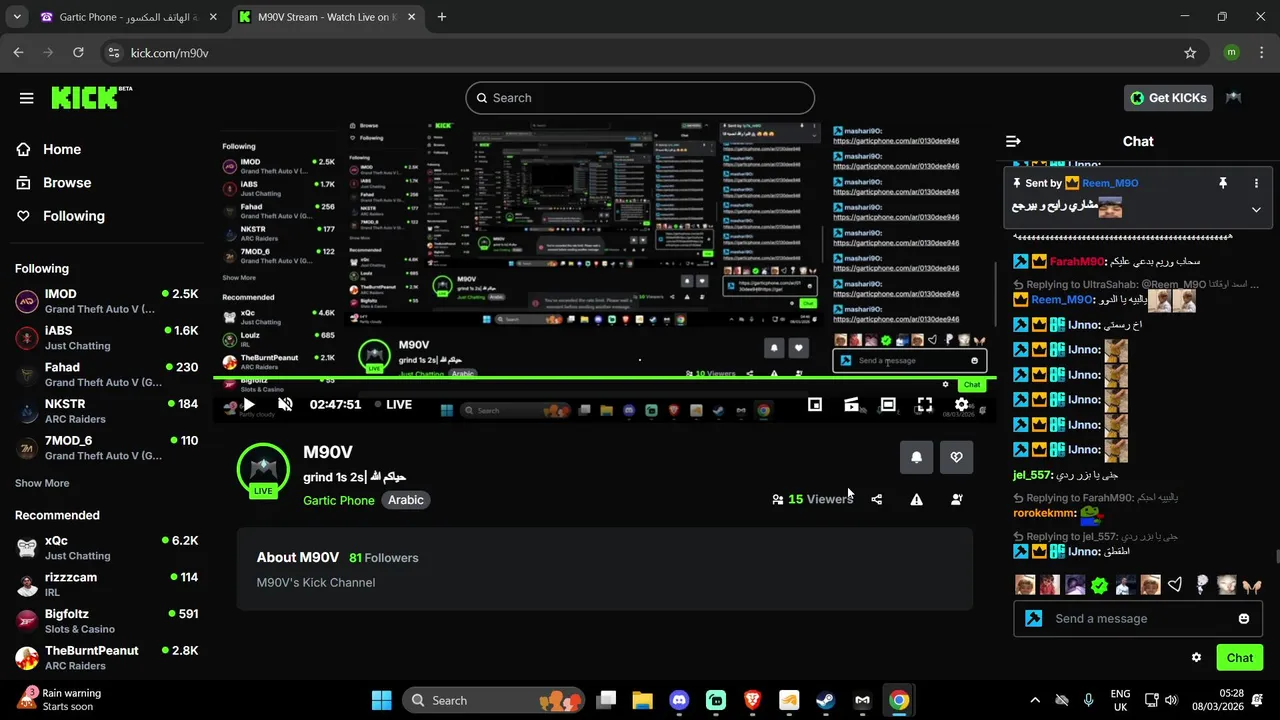Open pinned message three-dot menu
The height and width of the screenshot is (720, 1280).
(x=1256, y=183)
